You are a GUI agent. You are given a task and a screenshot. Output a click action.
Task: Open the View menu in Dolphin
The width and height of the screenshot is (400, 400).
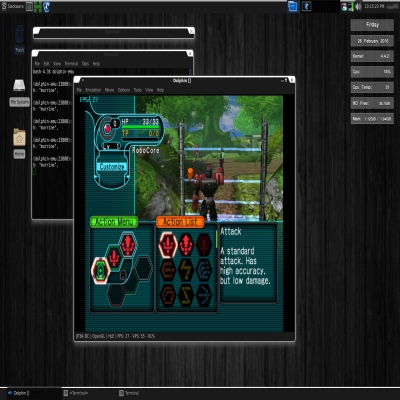(149, 90)
